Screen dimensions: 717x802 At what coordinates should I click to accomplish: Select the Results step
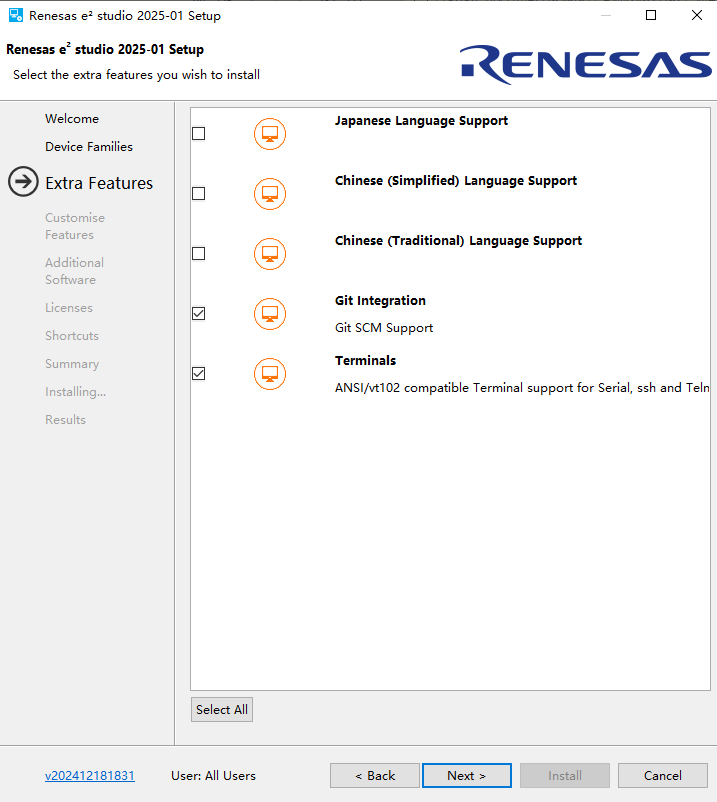point(65,420)
